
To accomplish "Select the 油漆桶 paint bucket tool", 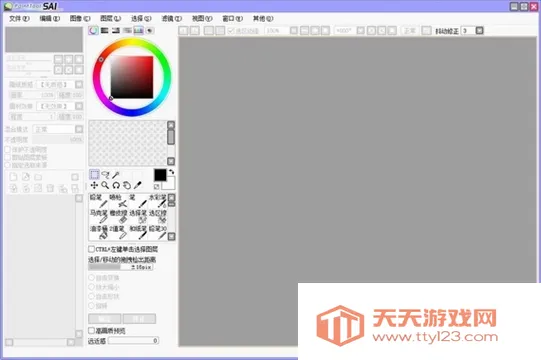I will (x=98, y=232).
